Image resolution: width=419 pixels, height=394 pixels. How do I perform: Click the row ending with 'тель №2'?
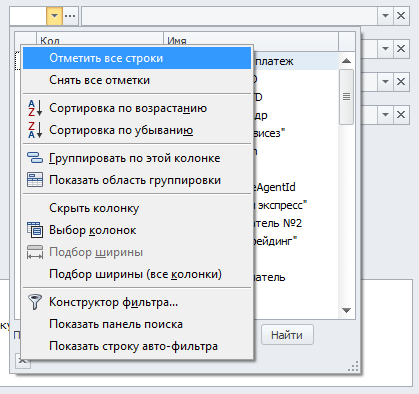click(296, 223)
